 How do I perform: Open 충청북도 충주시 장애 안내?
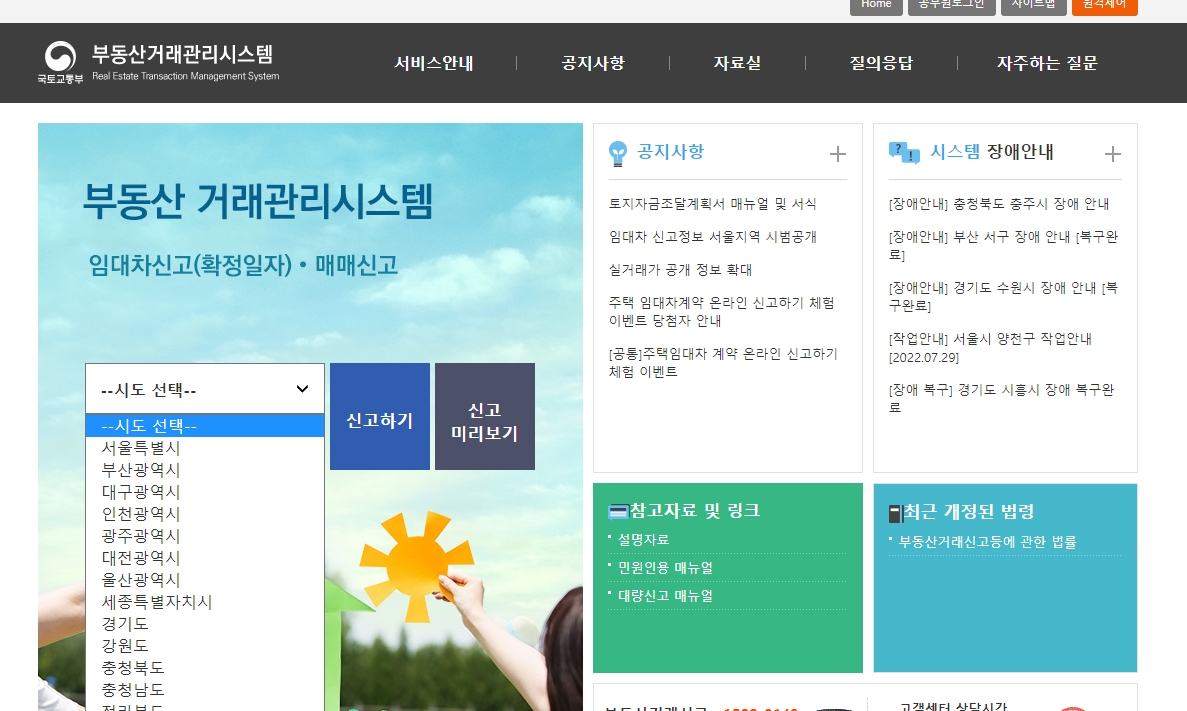(999, 204)
